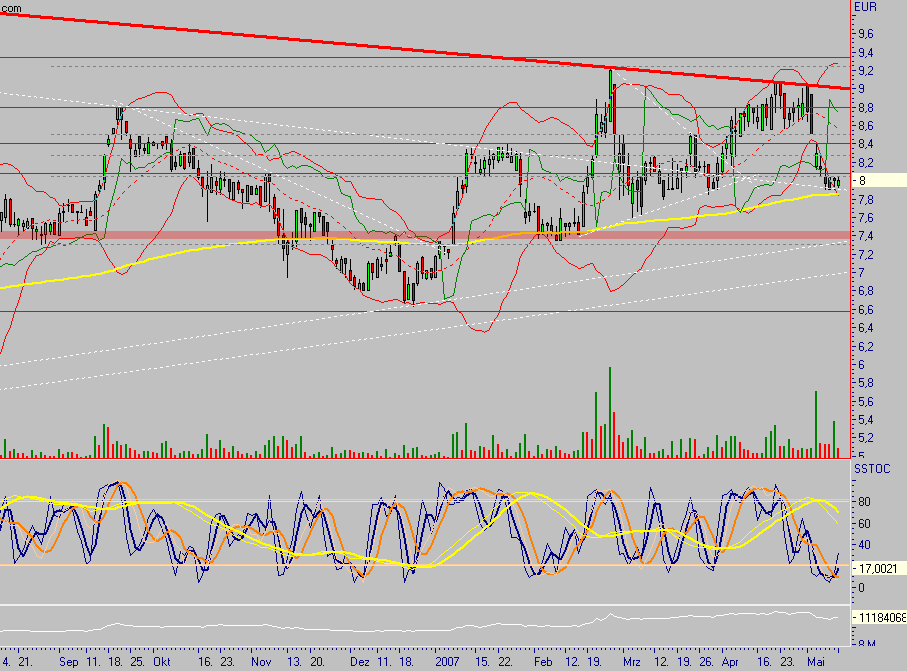907x671 pixels.
Task: Click the Mrz month label on time axis
Action: click(x=632, y=661)
